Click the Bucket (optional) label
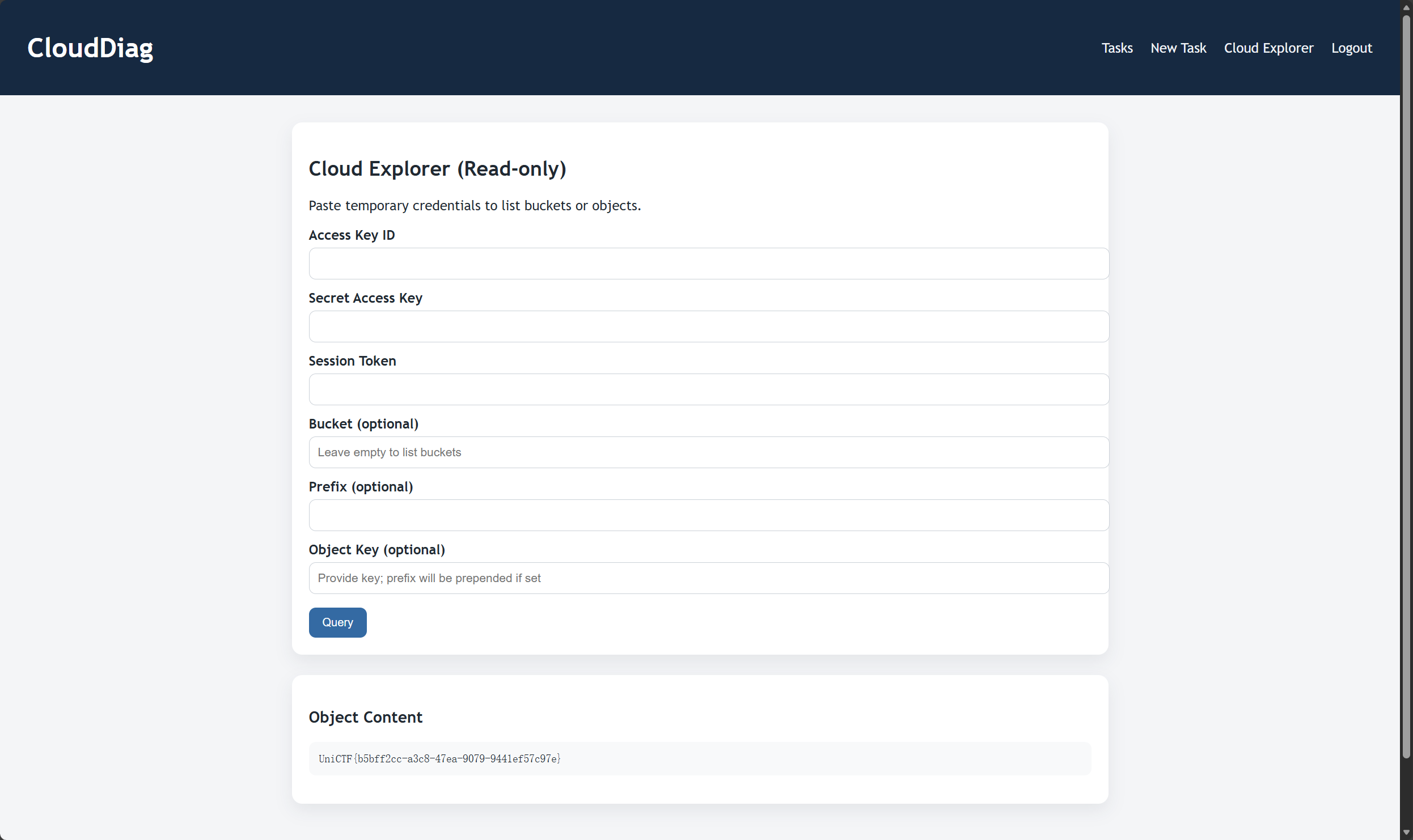Viewport: 1413px width, 840px height. [x=363, y=423]
